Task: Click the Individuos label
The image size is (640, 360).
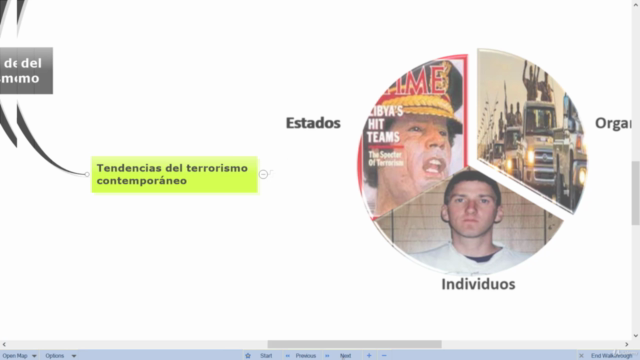Action: [x=478, y=284]
